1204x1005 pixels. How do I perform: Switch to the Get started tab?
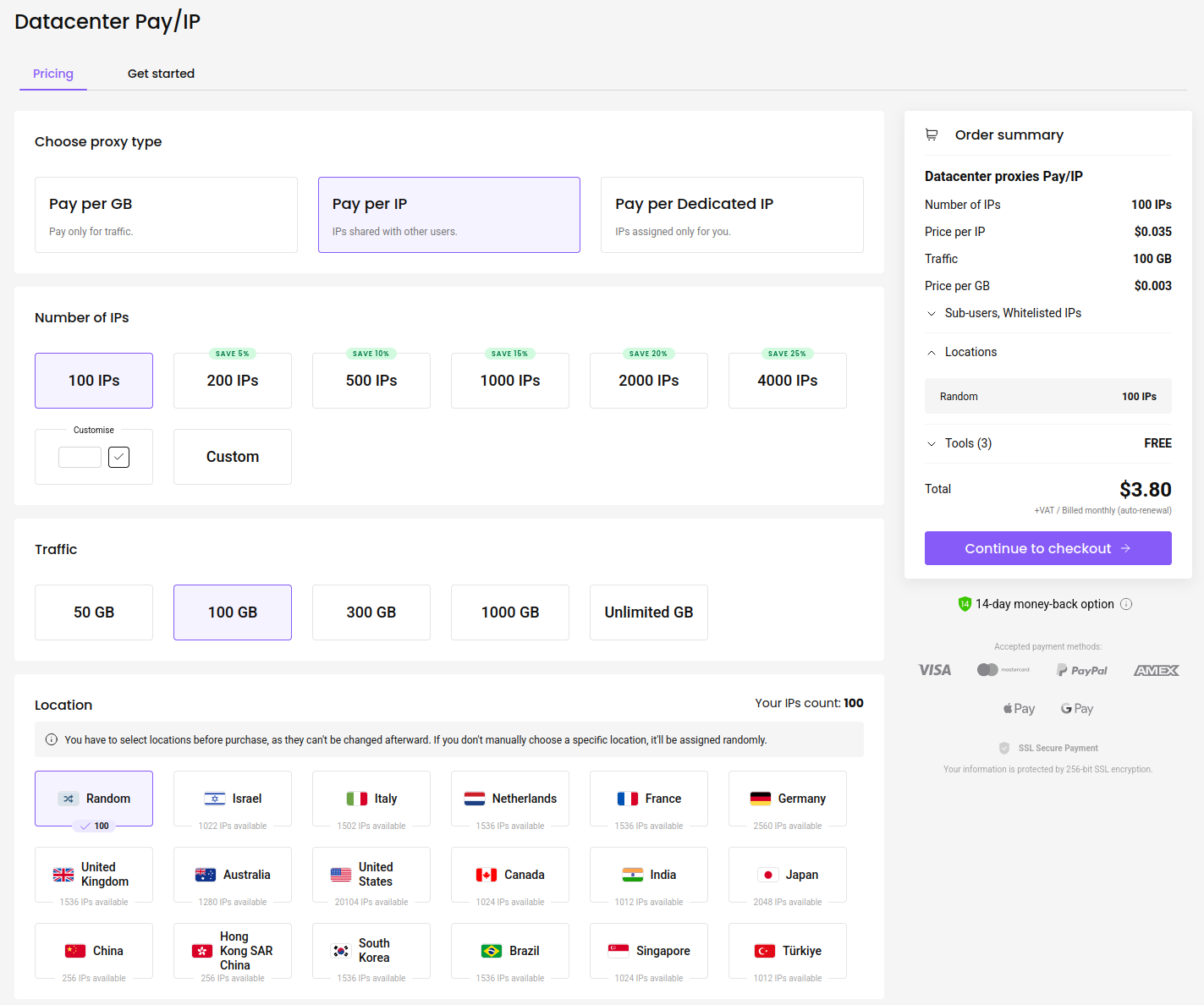click(161, 74)
